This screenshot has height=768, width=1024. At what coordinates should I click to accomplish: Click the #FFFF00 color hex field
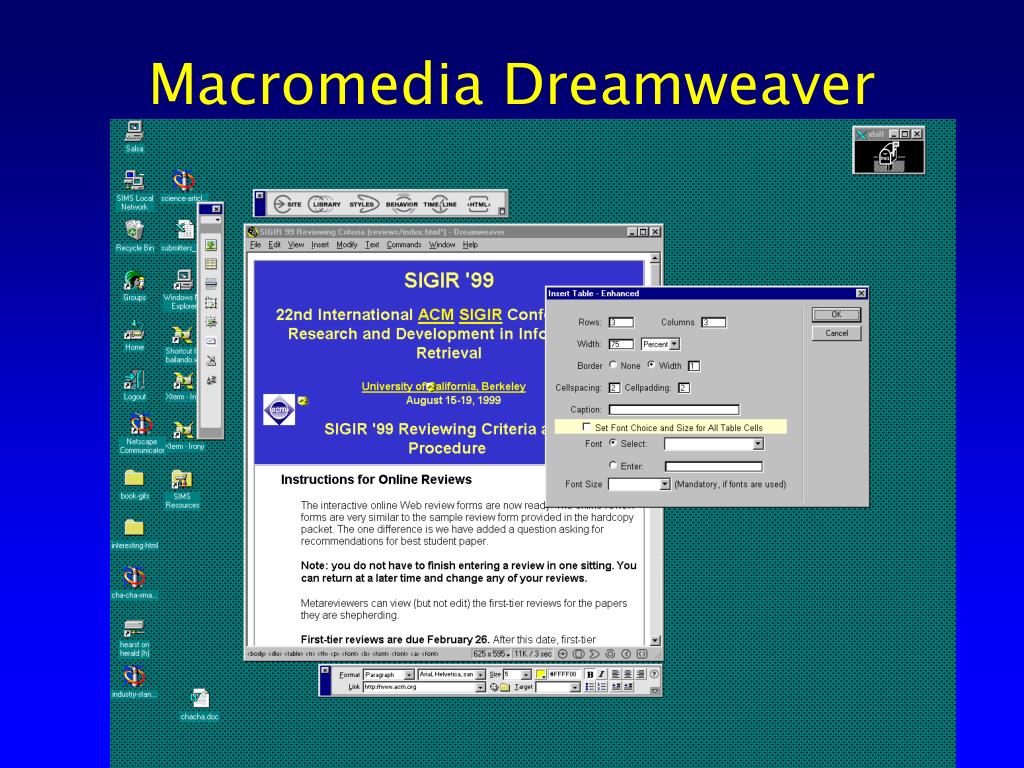563,675
